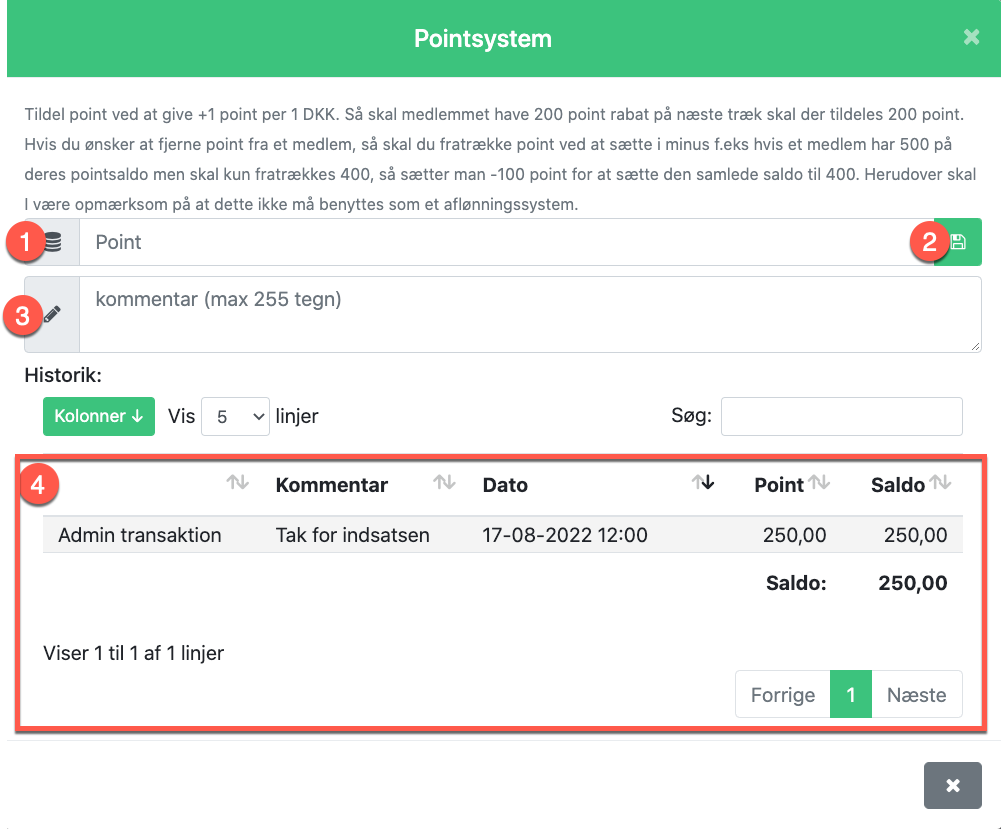Select page 1 in pagination
Screen dimensions: 1001x829
point(851,694)
